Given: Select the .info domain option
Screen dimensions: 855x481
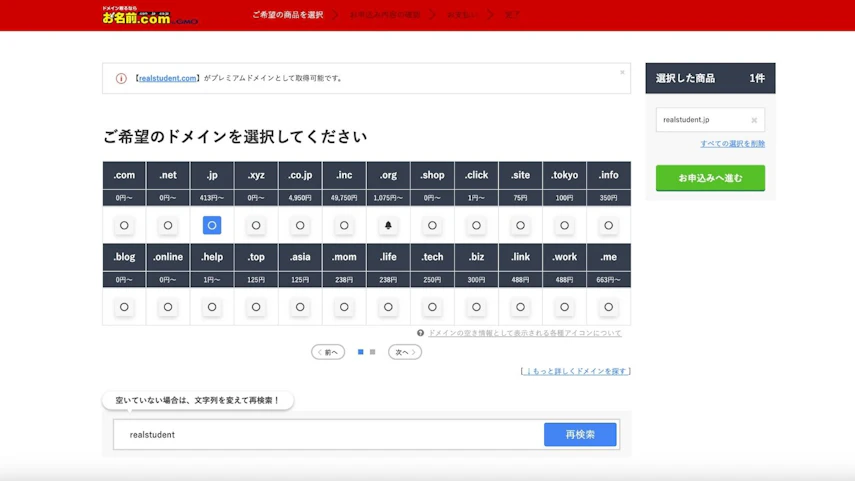Looking at the screenshot, I should [609, 225].
